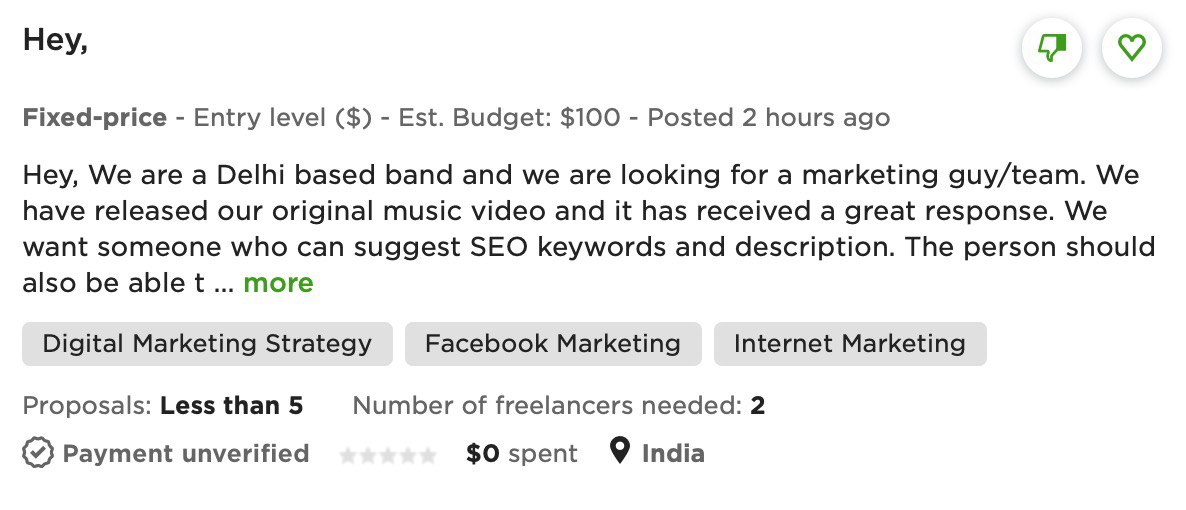The height and width of the screenshot is (510, 1186).
Task: Click the empty star rating
Action: pyautogui.click(x=388, y=455)
